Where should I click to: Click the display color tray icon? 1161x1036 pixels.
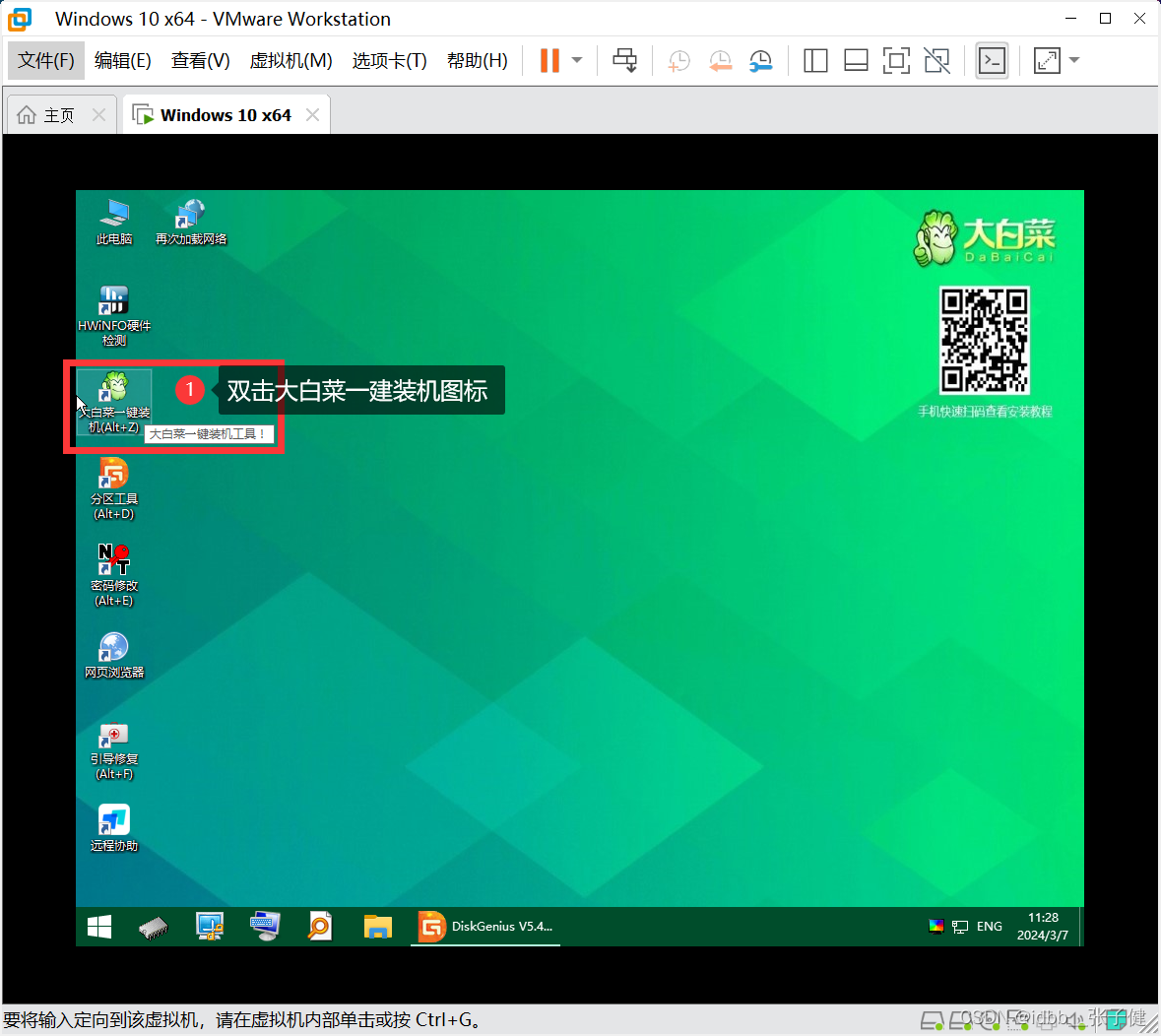click(x=935, y=927)
